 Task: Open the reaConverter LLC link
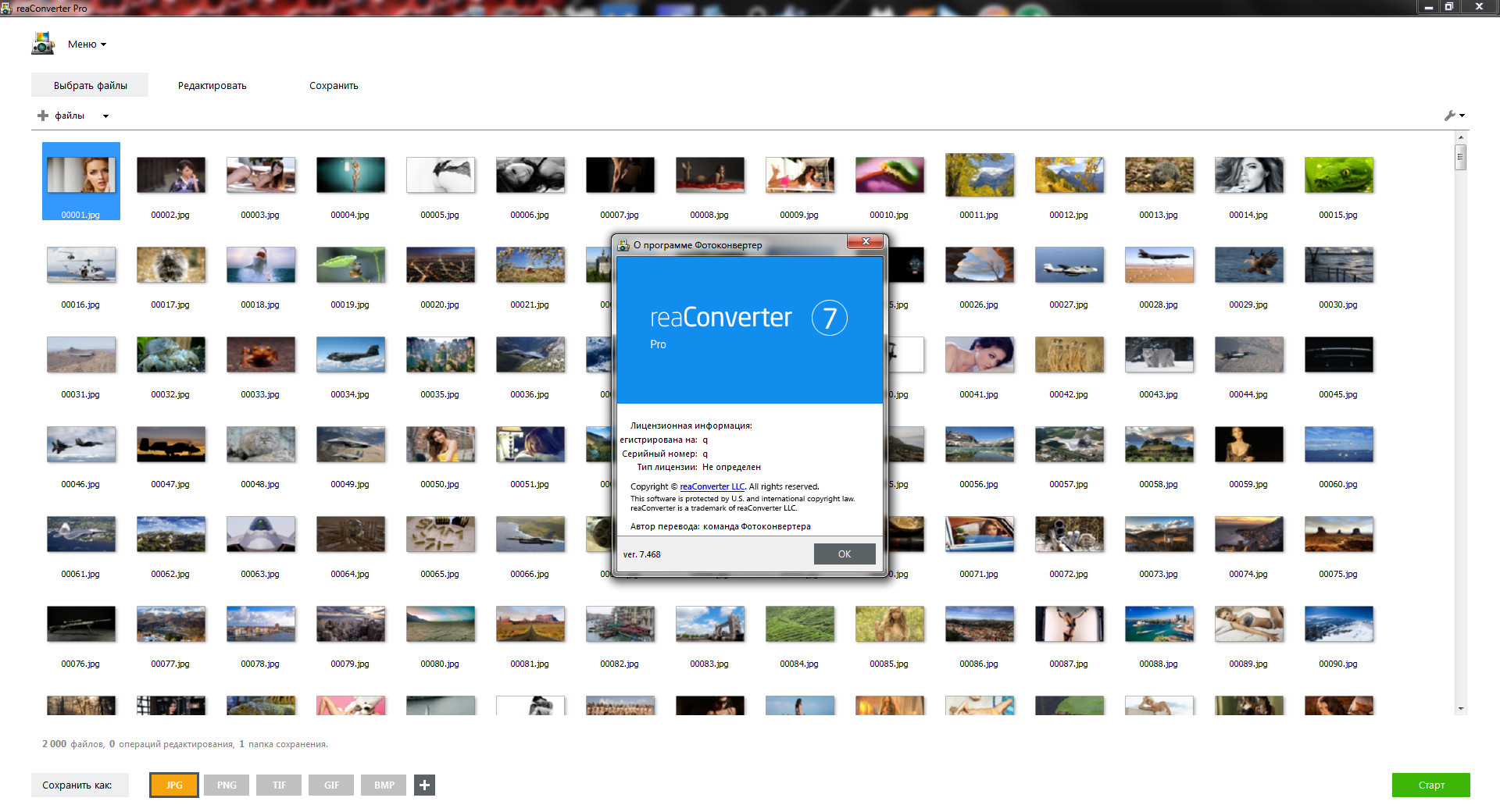[712, 486]
